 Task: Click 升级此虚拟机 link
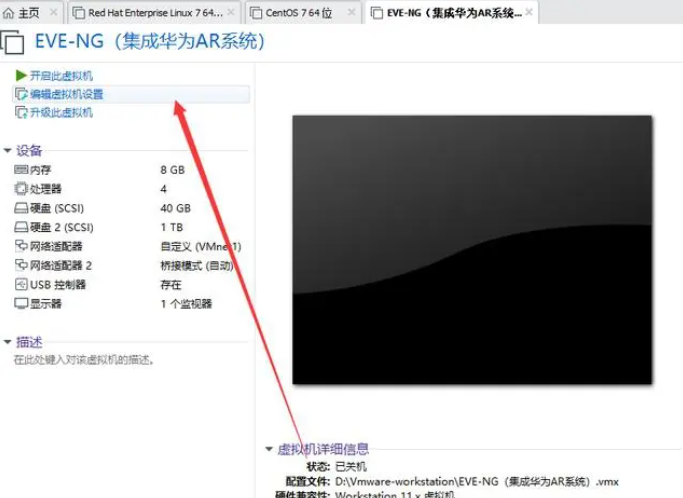click(61, 112)
